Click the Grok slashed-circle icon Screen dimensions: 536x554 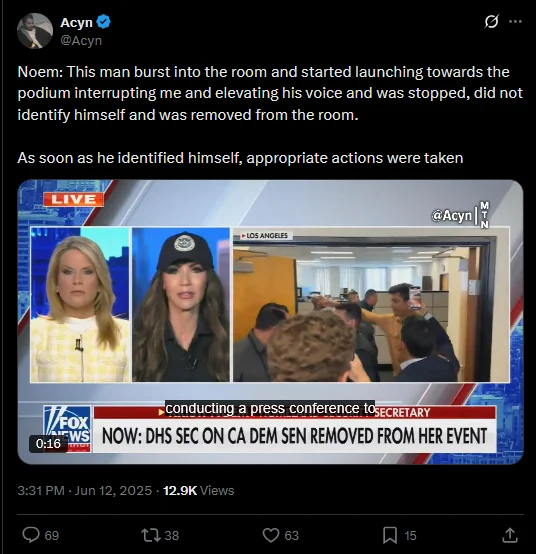(491, 22)
